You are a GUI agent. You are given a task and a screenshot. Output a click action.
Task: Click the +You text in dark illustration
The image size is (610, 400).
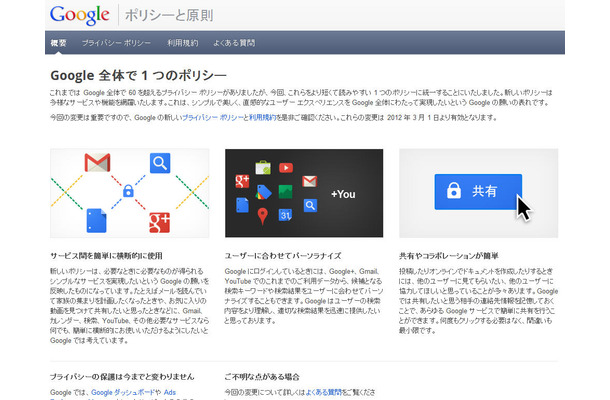343,194
